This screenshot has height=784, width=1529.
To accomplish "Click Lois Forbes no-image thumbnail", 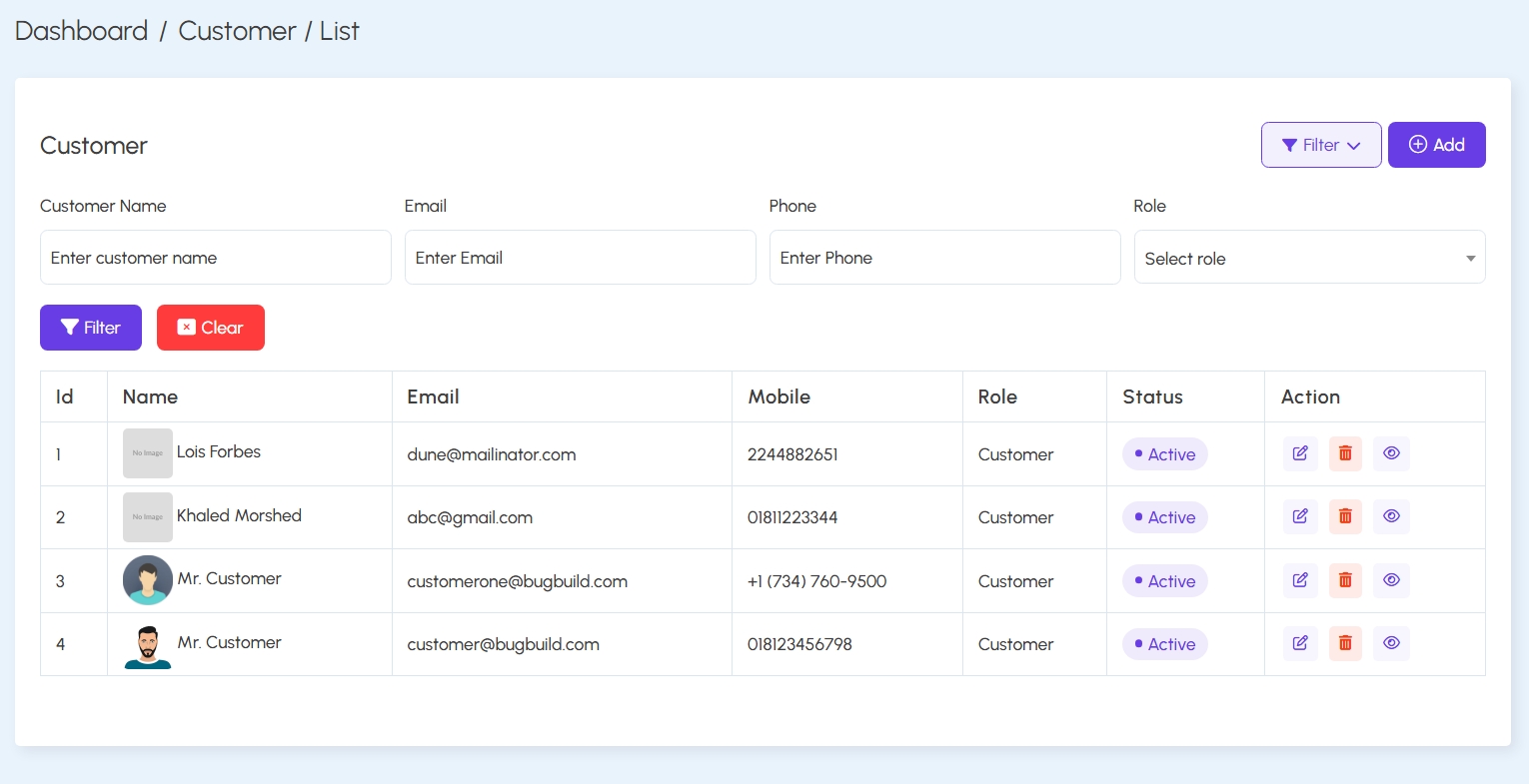I will point(148,453).
